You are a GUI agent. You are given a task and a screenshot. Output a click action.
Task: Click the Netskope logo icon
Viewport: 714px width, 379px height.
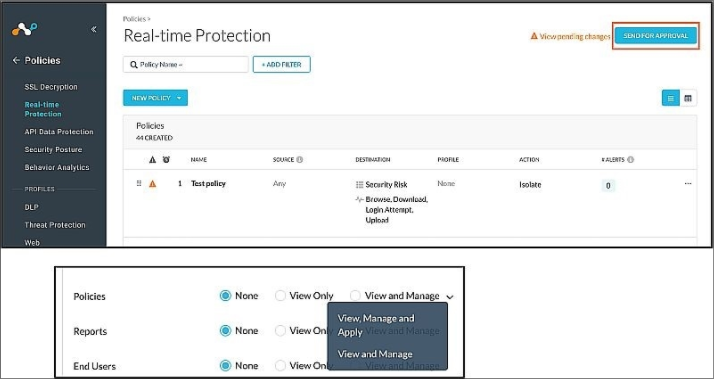click(x=25, y=29)
